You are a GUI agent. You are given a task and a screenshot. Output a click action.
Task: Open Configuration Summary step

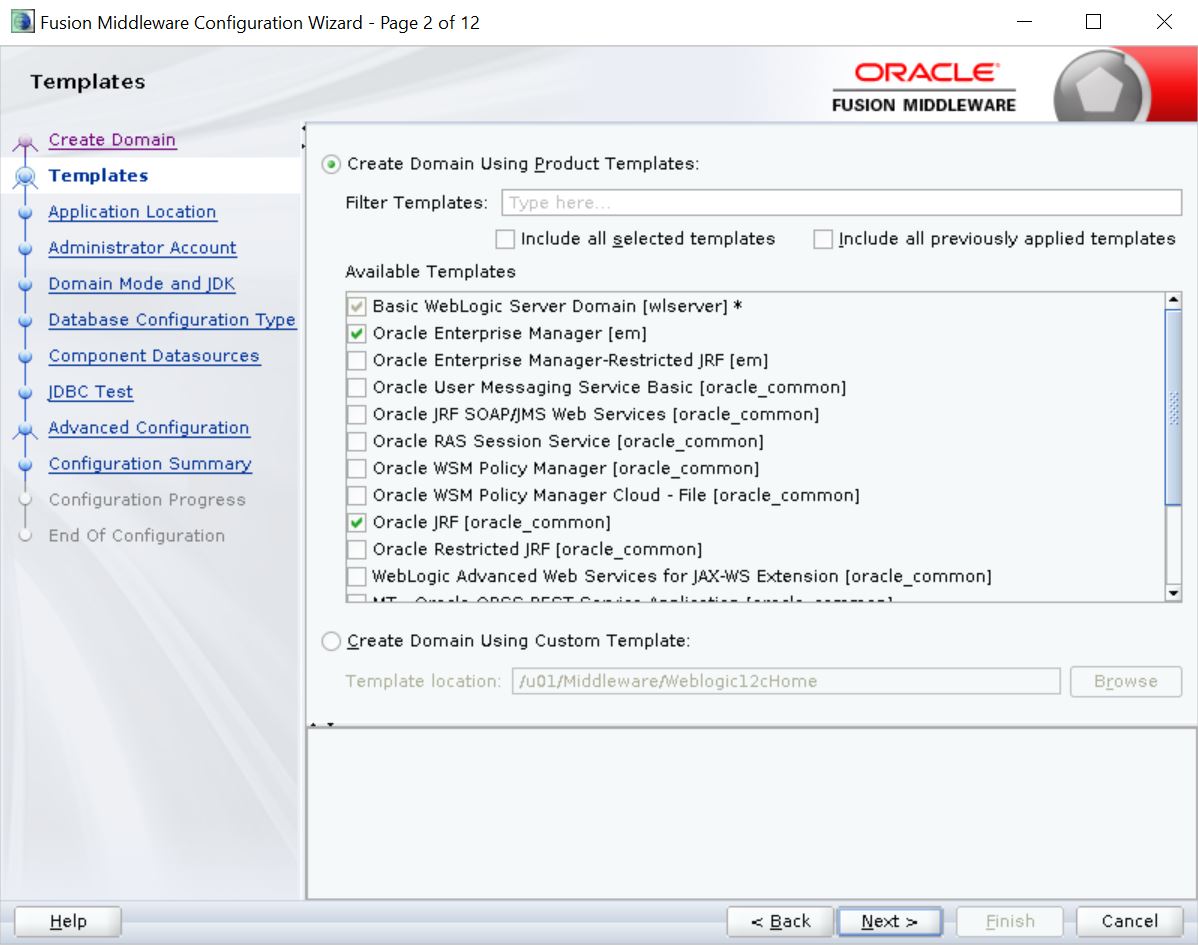150,464
